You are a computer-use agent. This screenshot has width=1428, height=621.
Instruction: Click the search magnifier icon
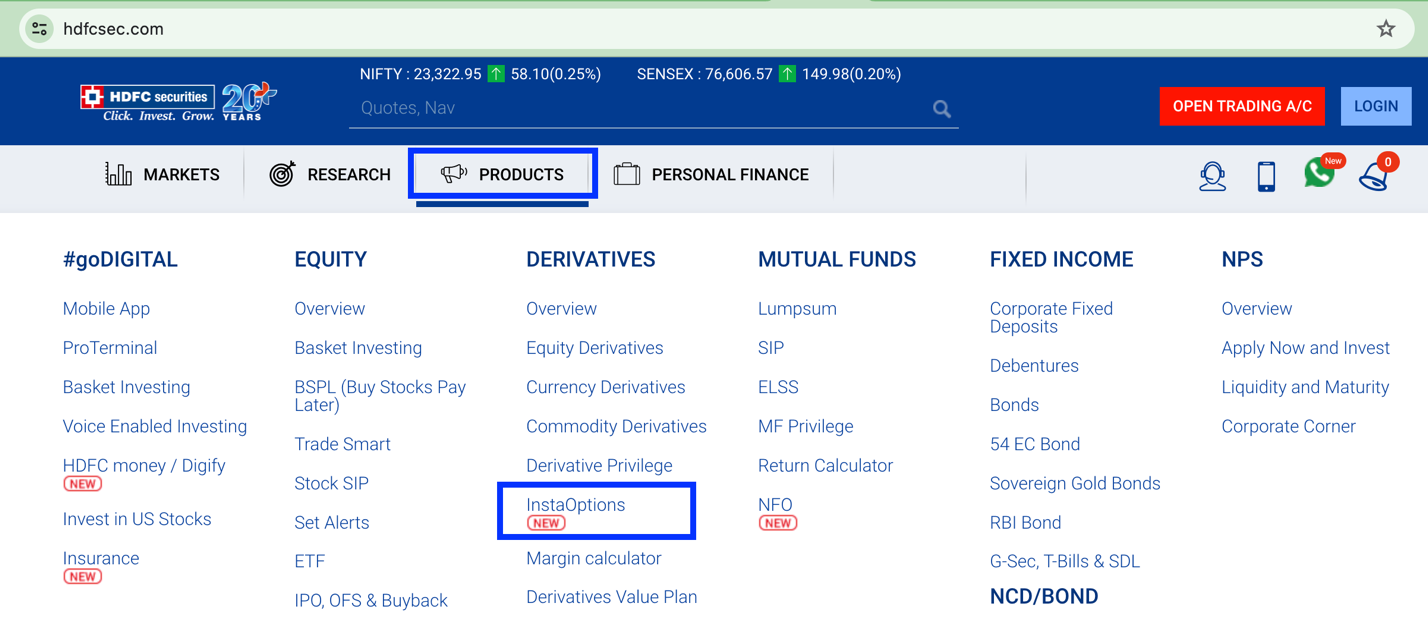click(941, 109)
